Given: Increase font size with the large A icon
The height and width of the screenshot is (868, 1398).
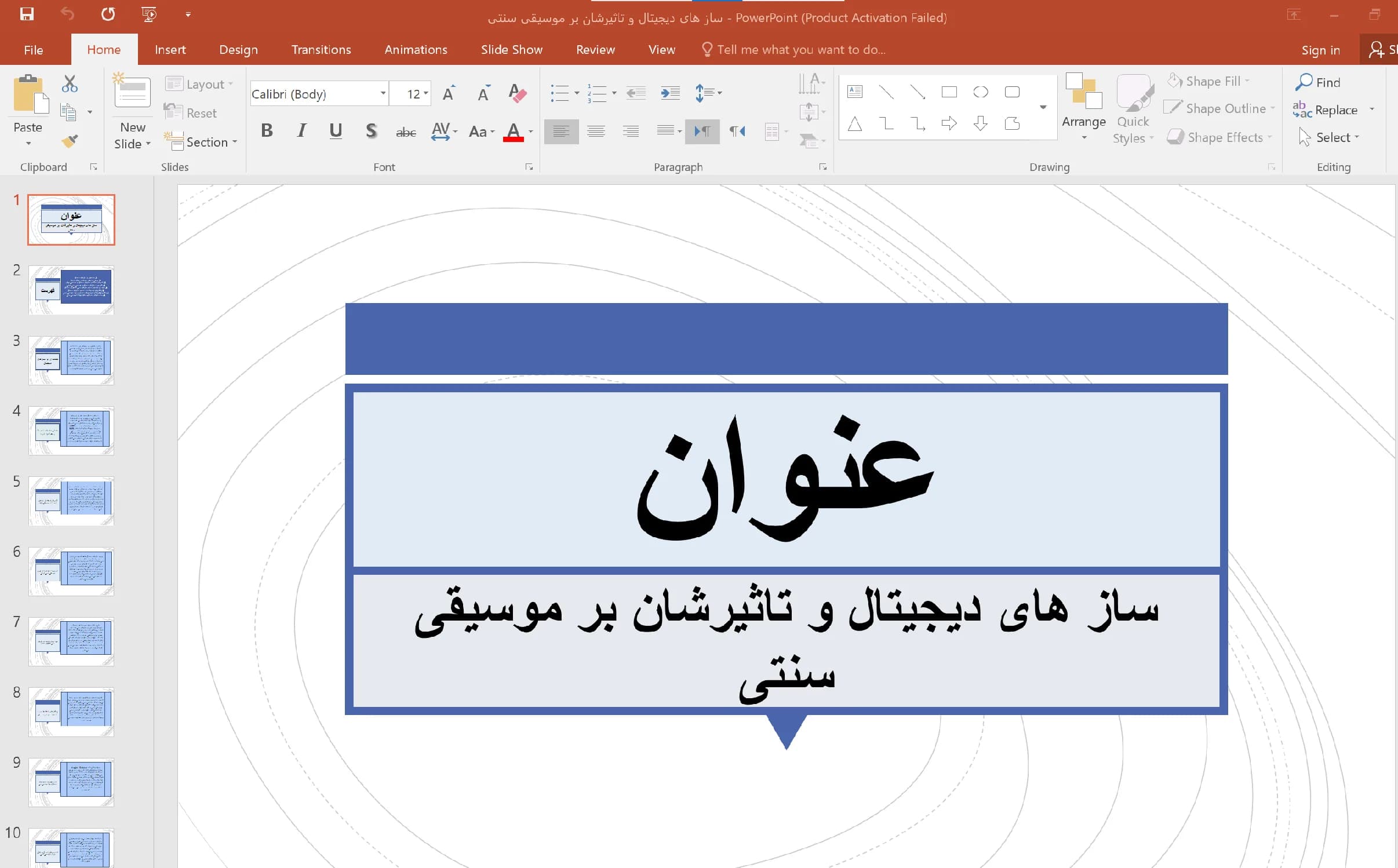Looking at the screenshot, I should (x=449, y=93).
